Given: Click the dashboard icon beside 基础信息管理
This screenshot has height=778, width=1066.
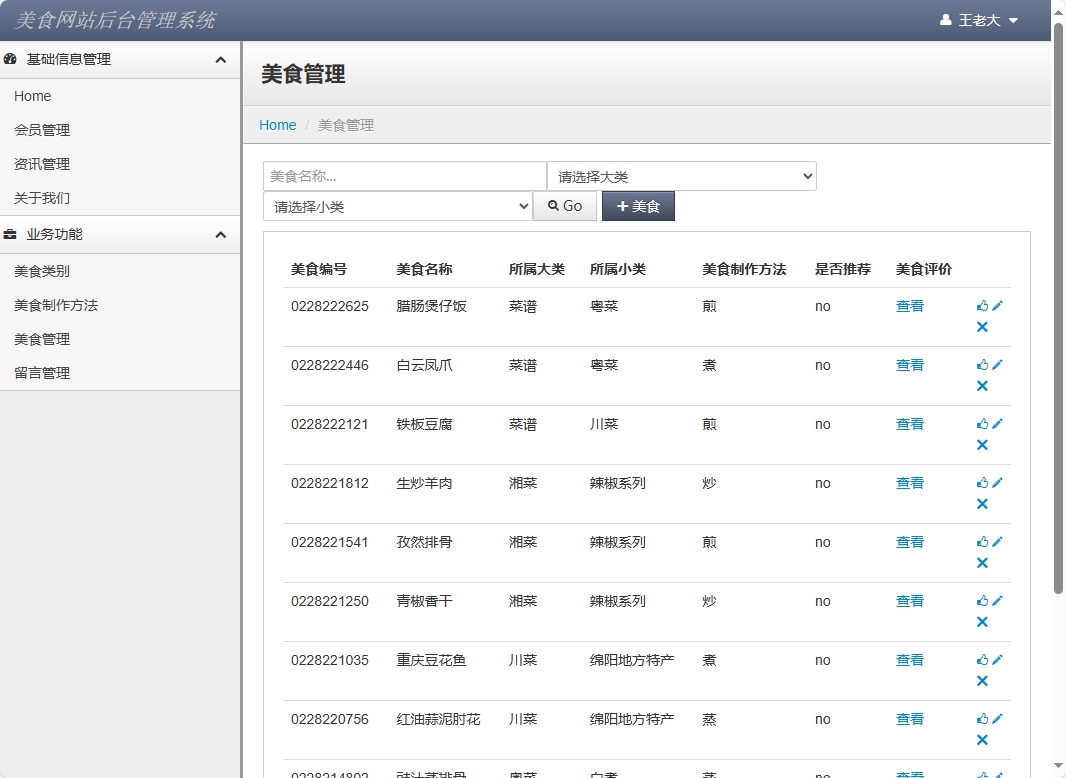Looking at the screenshot, I should pos(10,59).
